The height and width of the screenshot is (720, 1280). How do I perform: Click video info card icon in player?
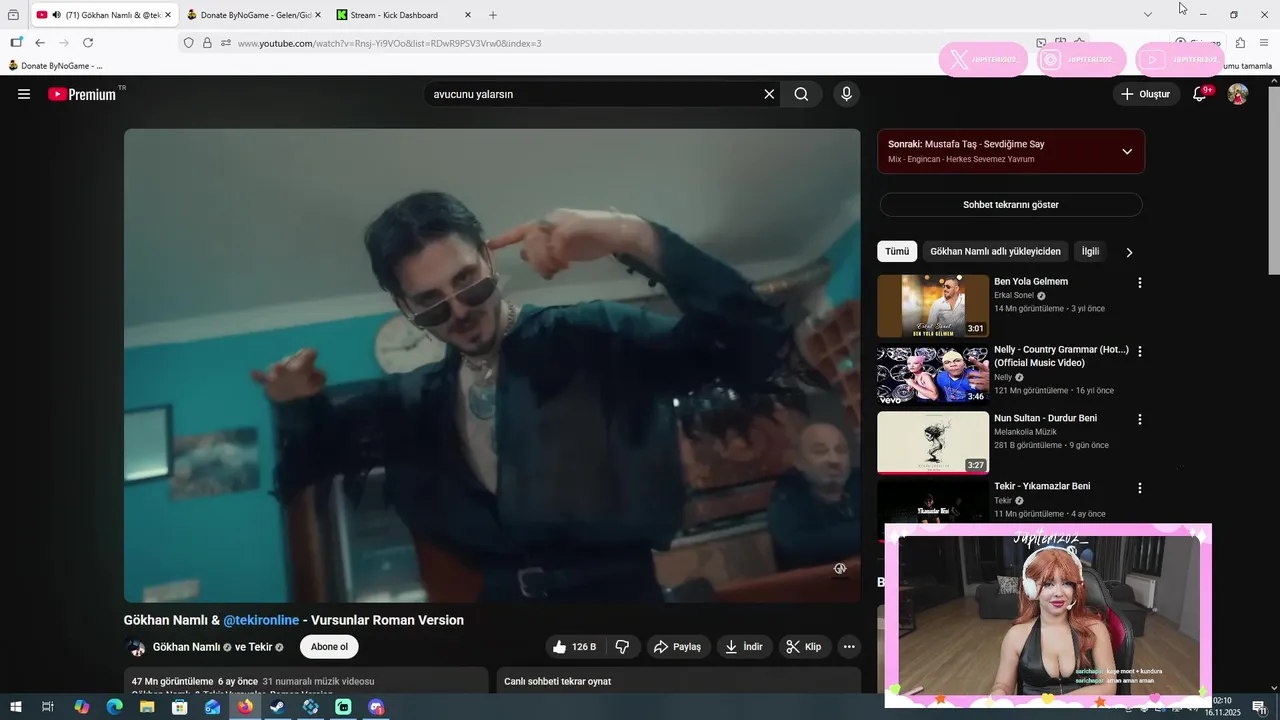click(x=840, y=568)
